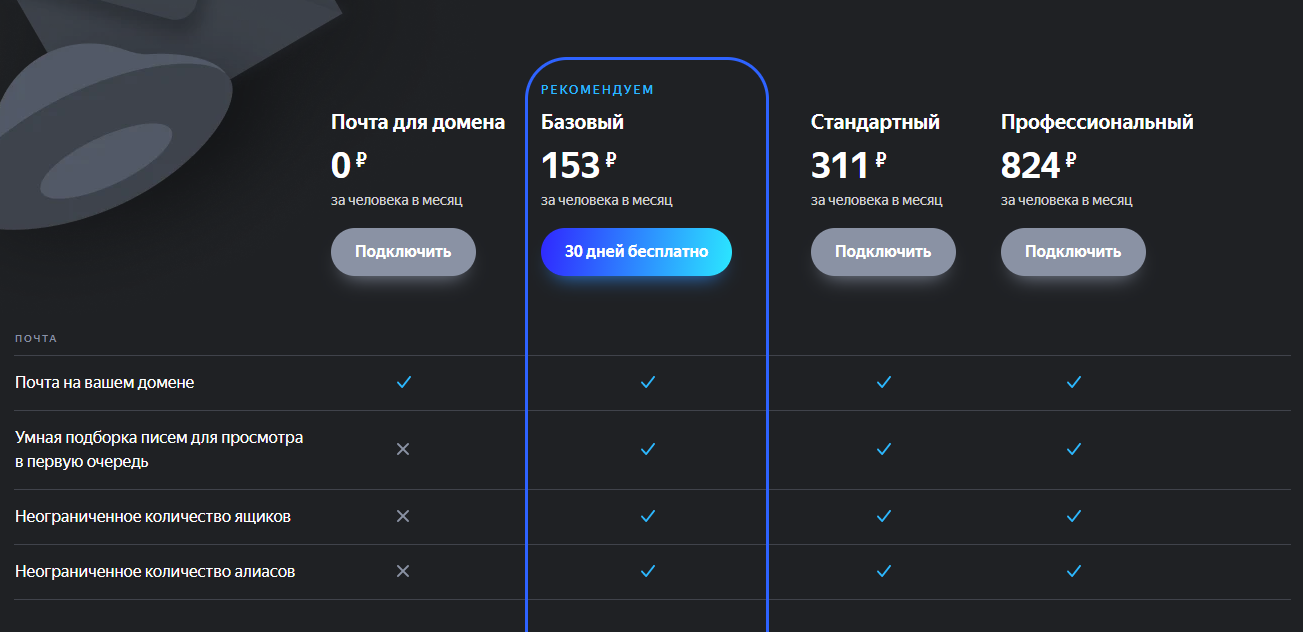Select the Базовый plan title

[x=582, y=123]
